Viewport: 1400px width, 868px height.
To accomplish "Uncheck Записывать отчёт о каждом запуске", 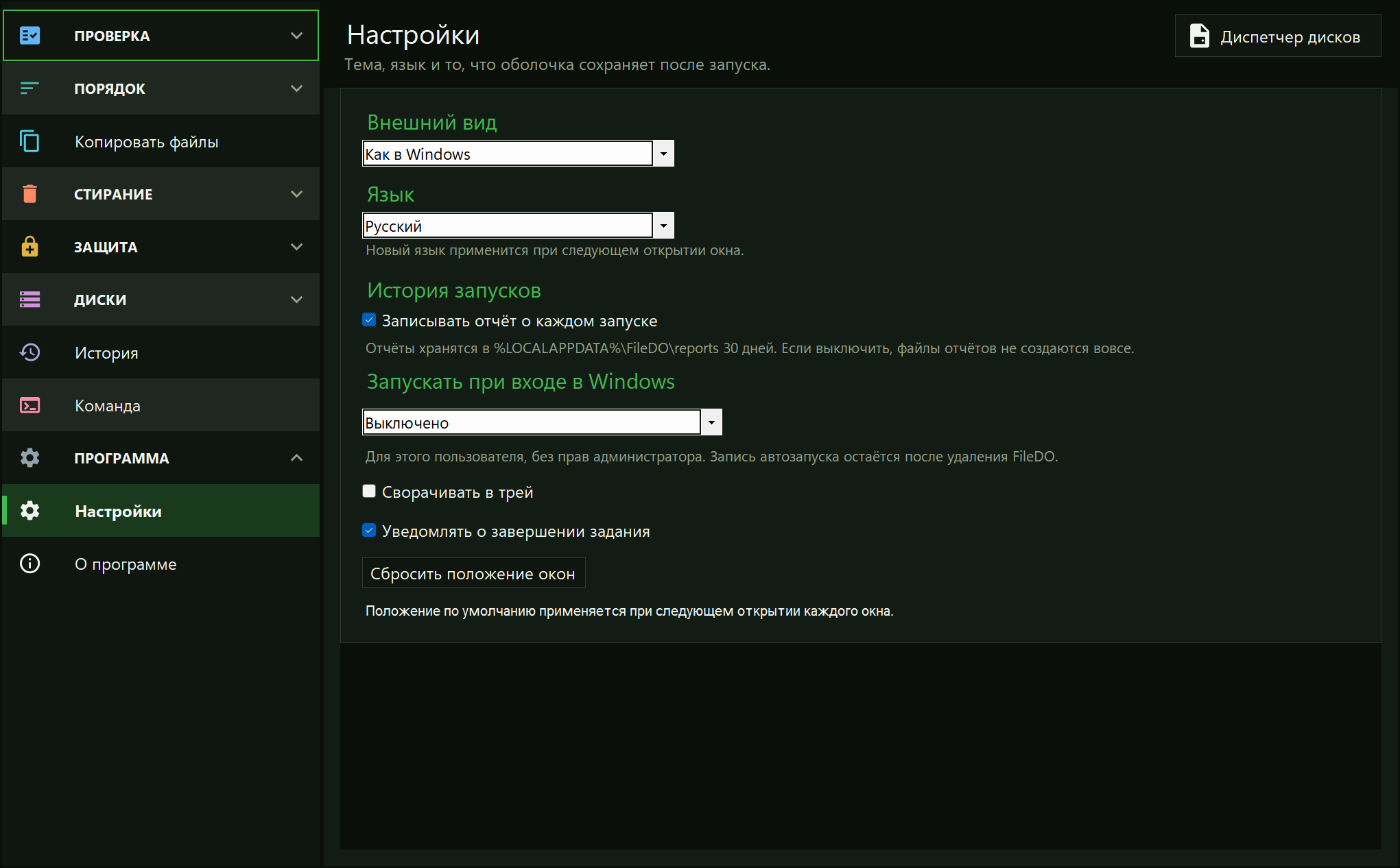I will pos(369,320).
